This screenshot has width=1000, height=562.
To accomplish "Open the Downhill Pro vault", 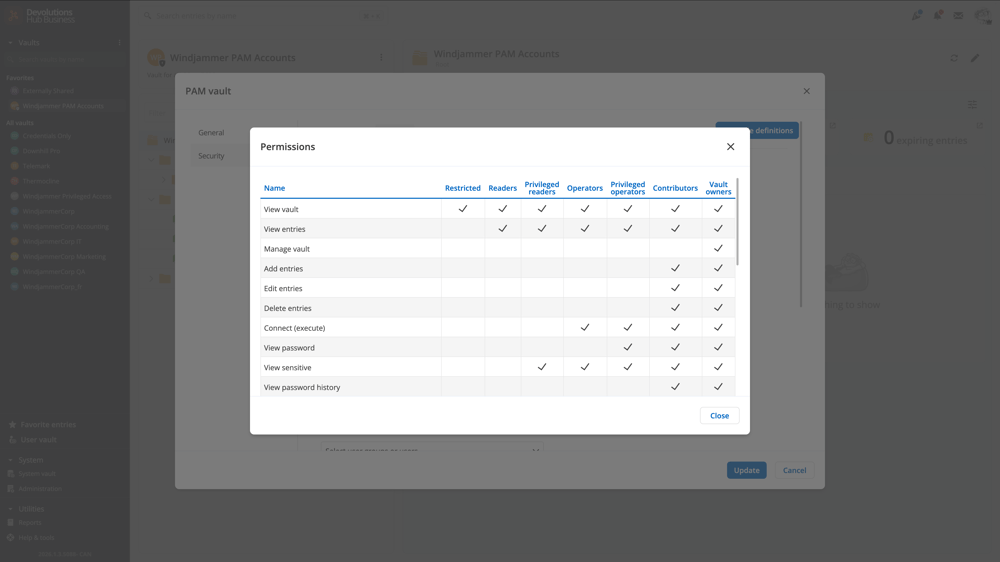I will click(x=41, y=151).
